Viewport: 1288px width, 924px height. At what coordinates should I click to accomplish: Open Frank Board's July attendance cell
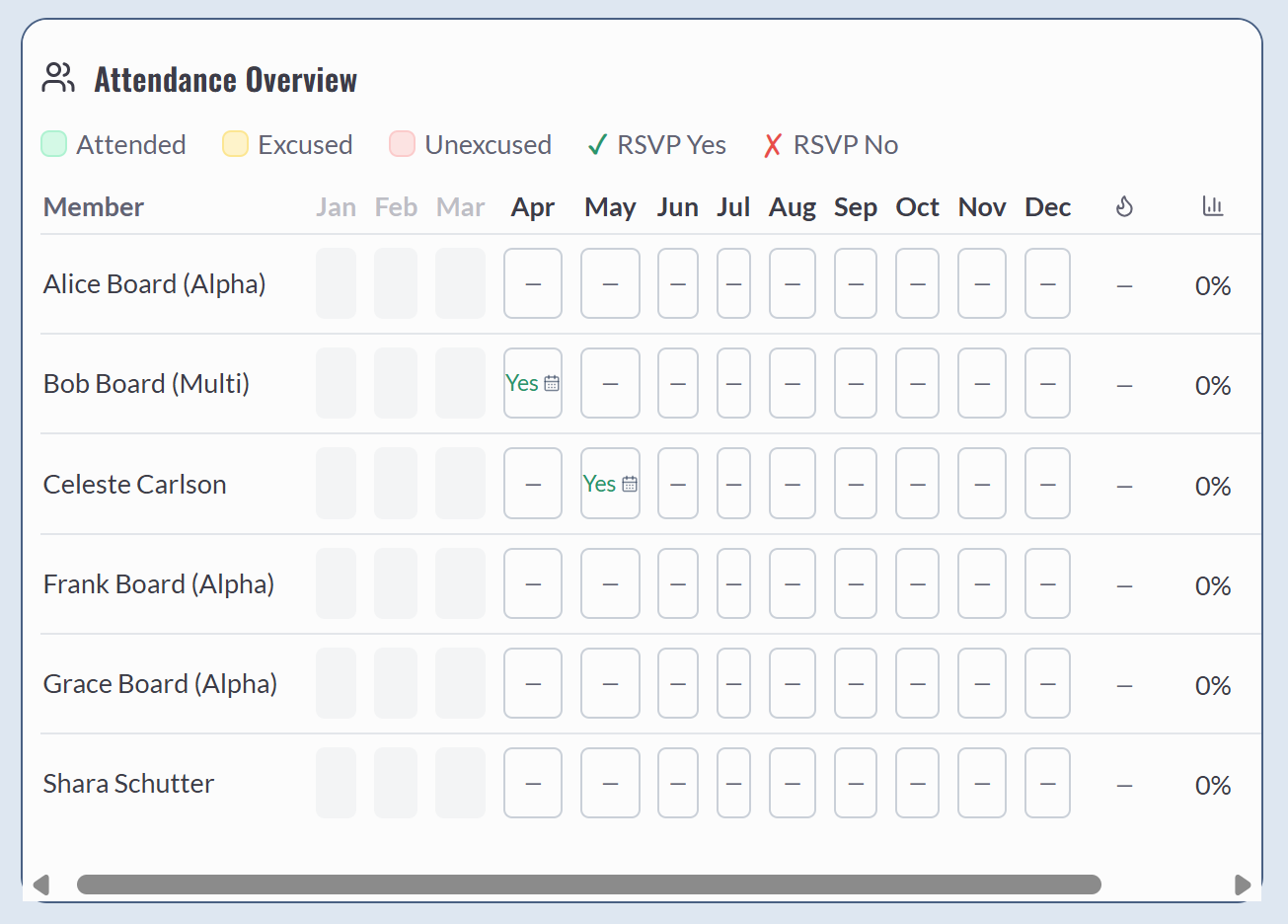(x=733, y=583)
